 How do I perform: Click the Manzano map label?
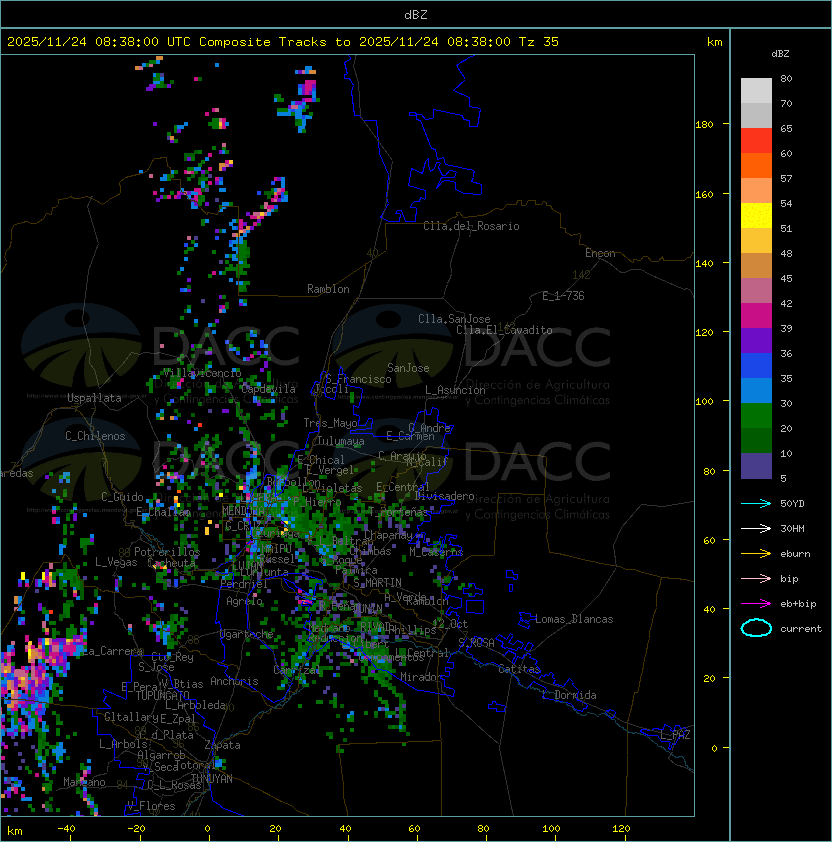[84, 782]
